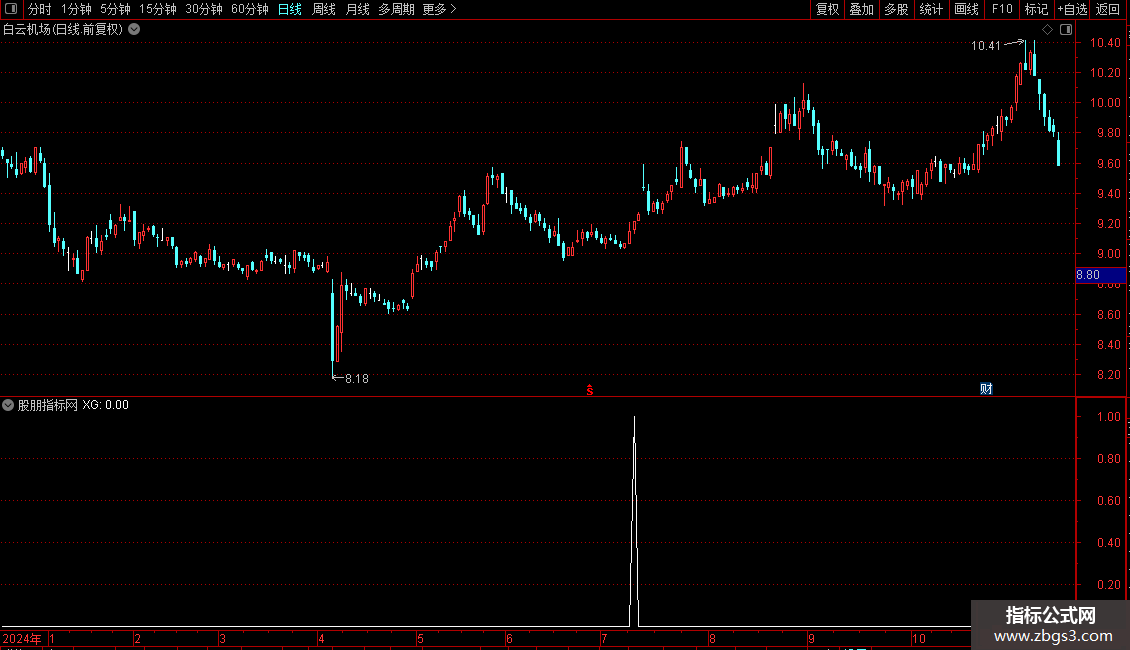Click the 返回 back button
The image size is (1130, 650).
coord(1108,9)
